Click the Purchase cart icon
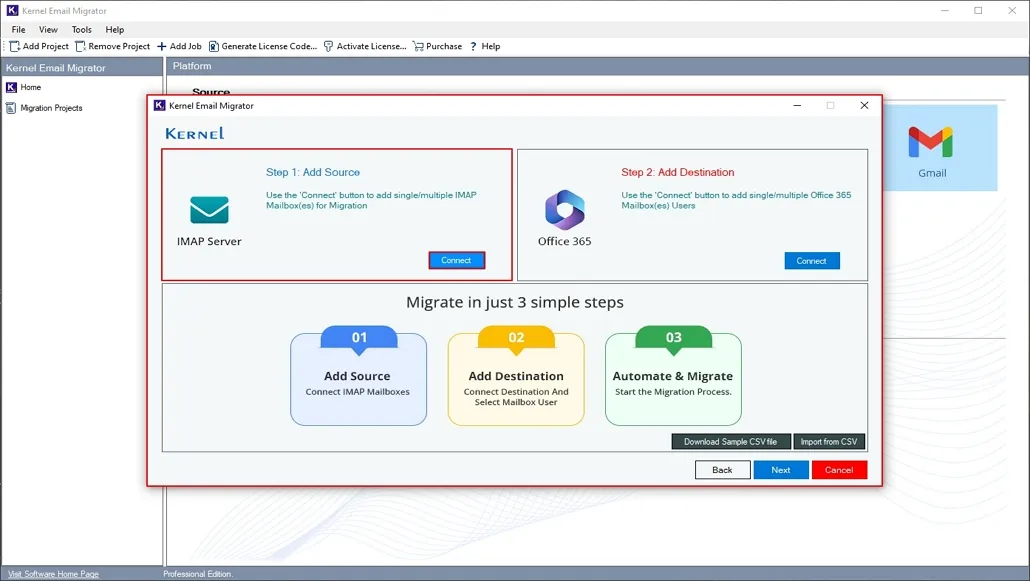The image size is (1030, 581). (419, 46)
